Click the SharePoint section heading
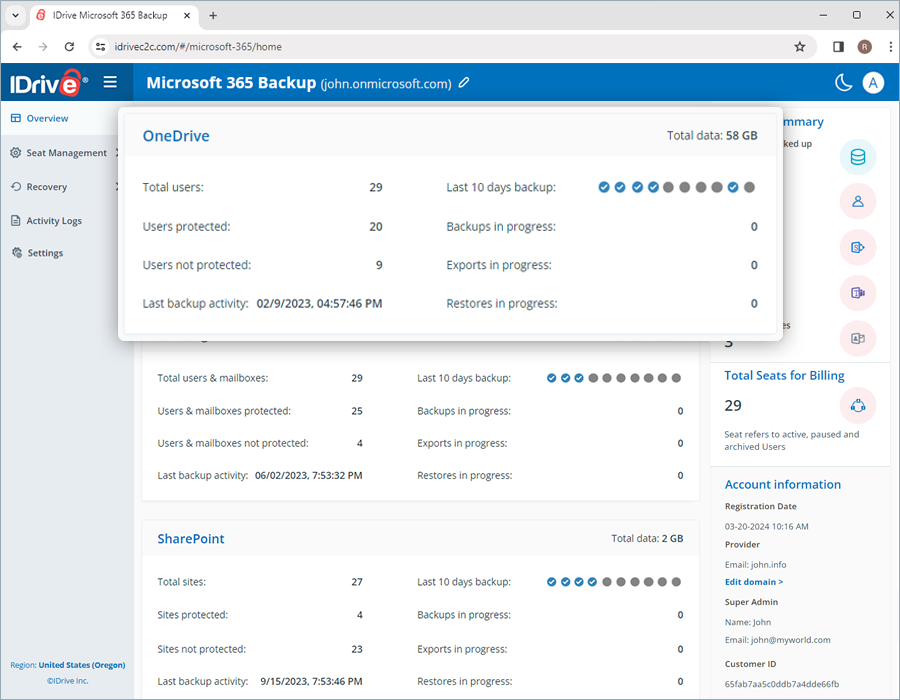 coord(191,539)
